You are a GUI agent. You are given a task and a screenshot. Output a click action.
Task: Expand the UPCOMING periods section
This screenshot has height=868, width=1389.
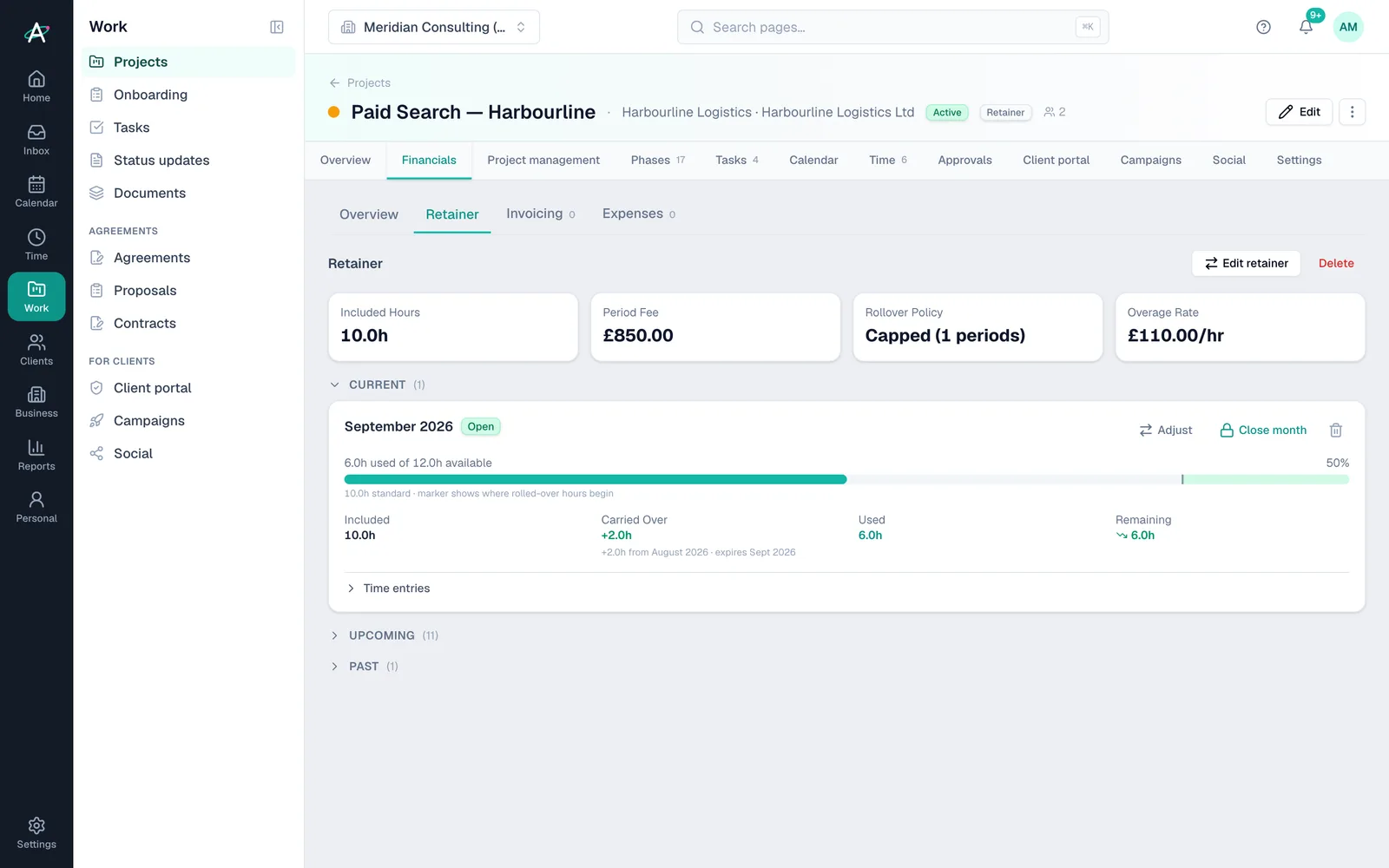tap(384, 635)
